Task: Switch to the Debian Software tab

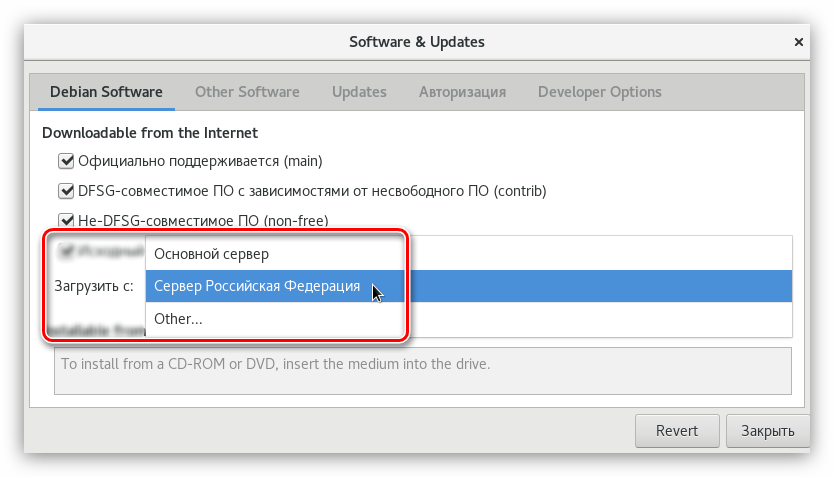Action: click(x=106, y=92)
